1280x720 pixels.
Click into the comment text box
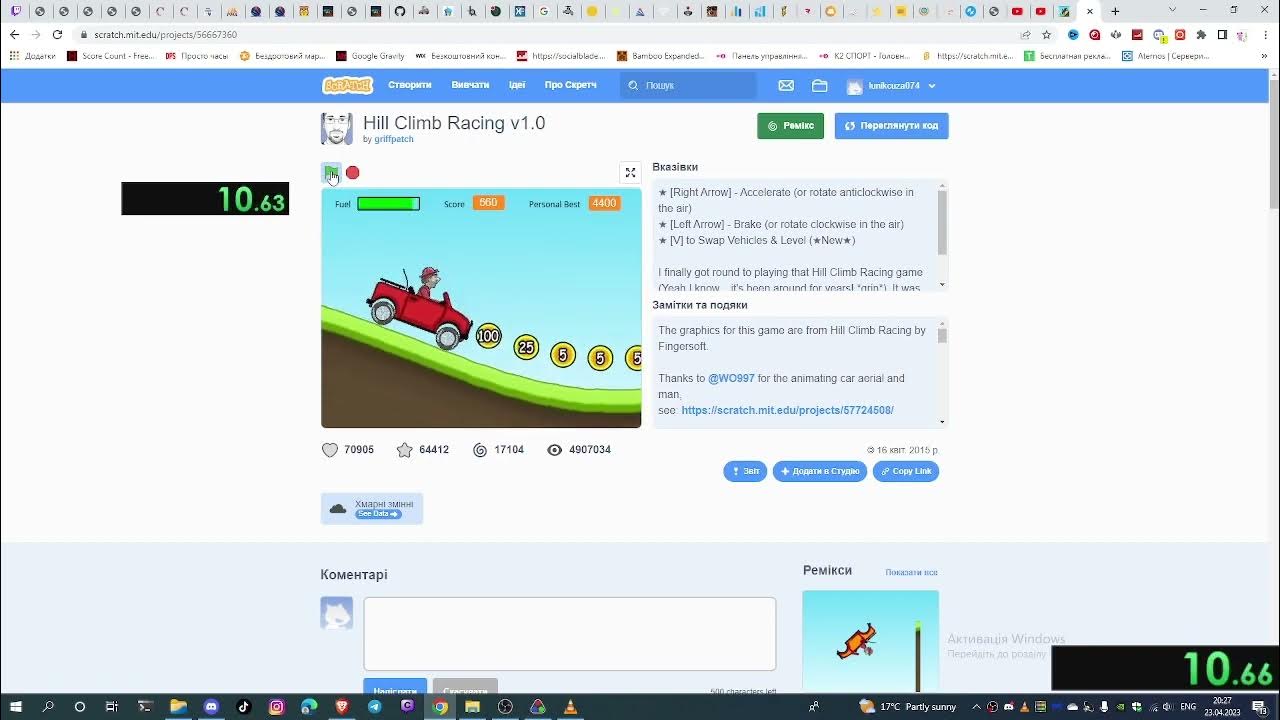(x=570, y=634)
